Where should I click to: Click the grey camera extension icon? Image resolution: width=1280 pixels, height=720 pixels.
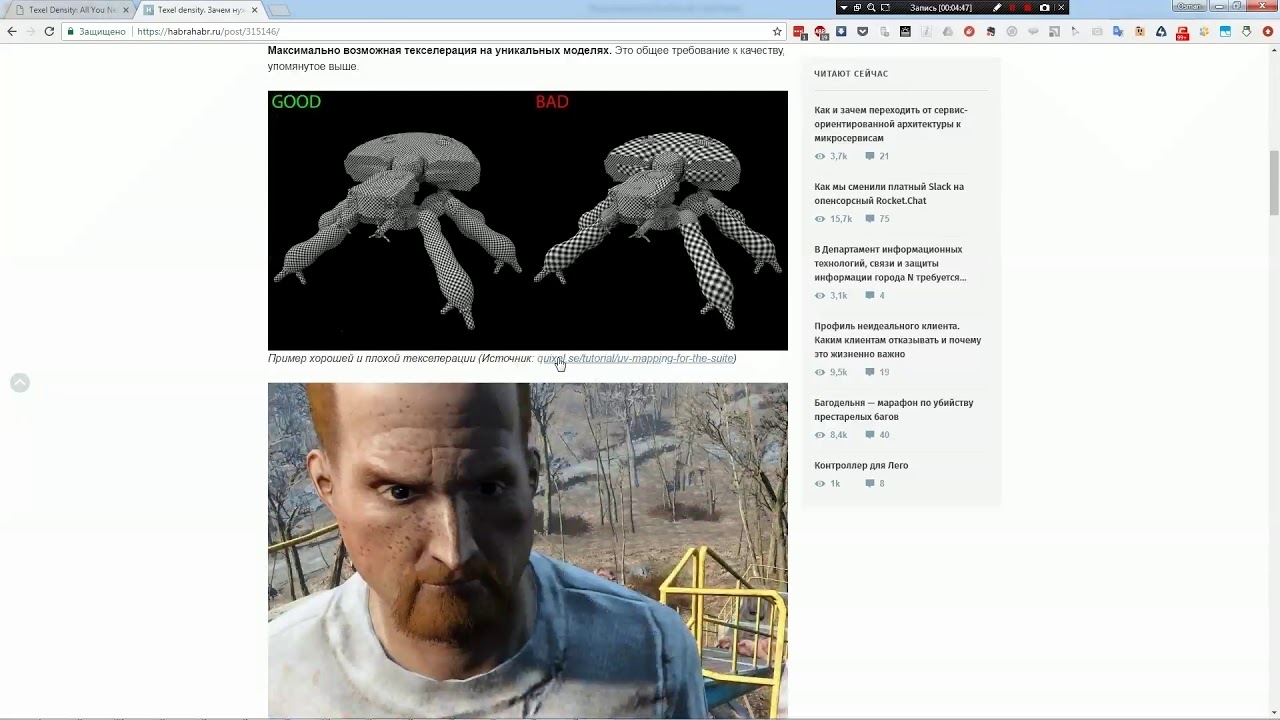tap(1097, 32)
